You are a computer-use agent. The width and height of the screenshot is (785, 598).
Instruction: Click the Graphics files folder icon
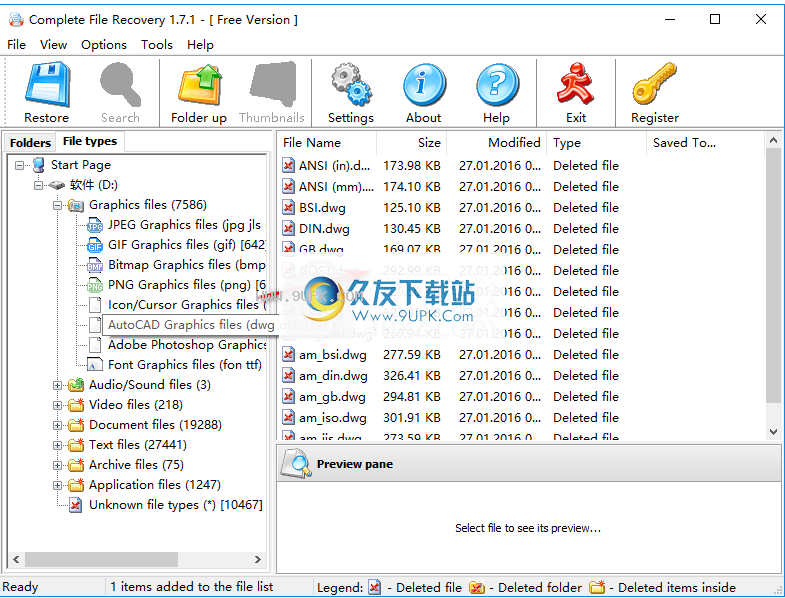[x=76, y=205]
